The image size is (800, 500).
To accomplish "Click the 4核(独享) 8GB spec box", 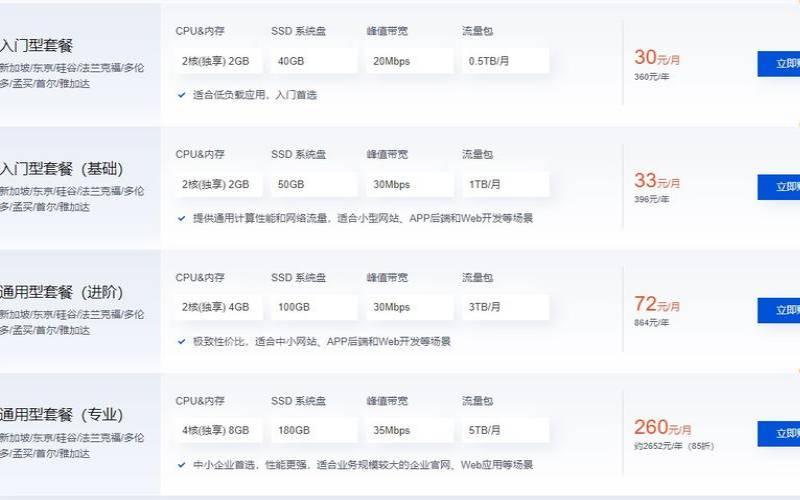I will pos(219,431).
